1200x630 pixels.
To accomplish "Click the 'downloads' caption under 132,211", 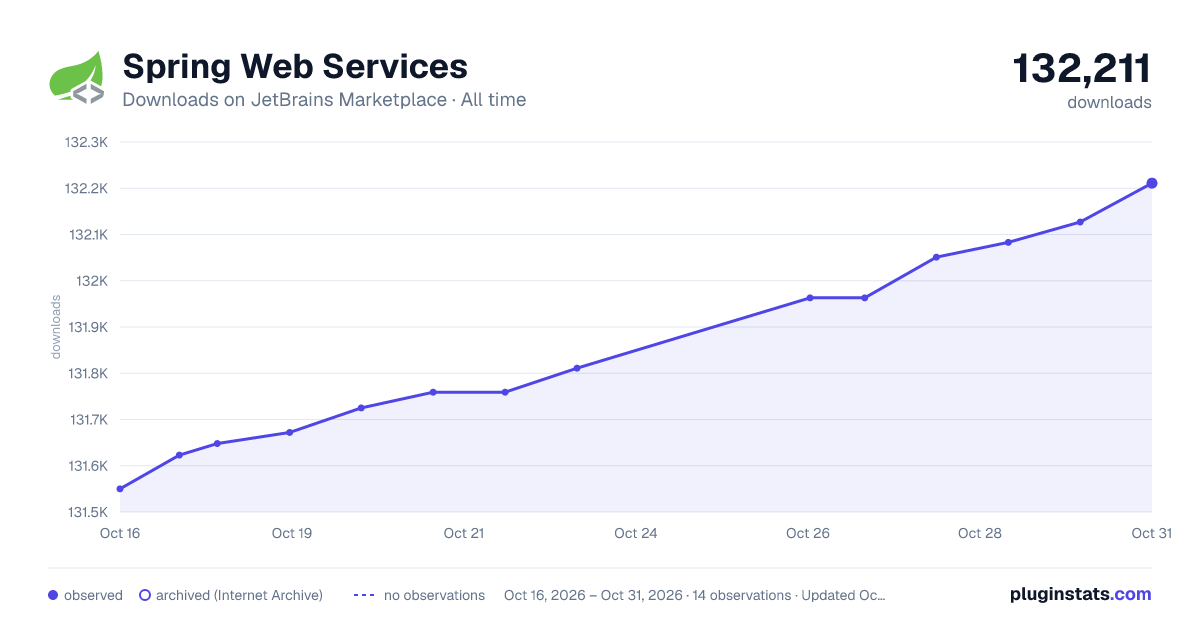I will pyautogui.click(x=1109, y=102).
